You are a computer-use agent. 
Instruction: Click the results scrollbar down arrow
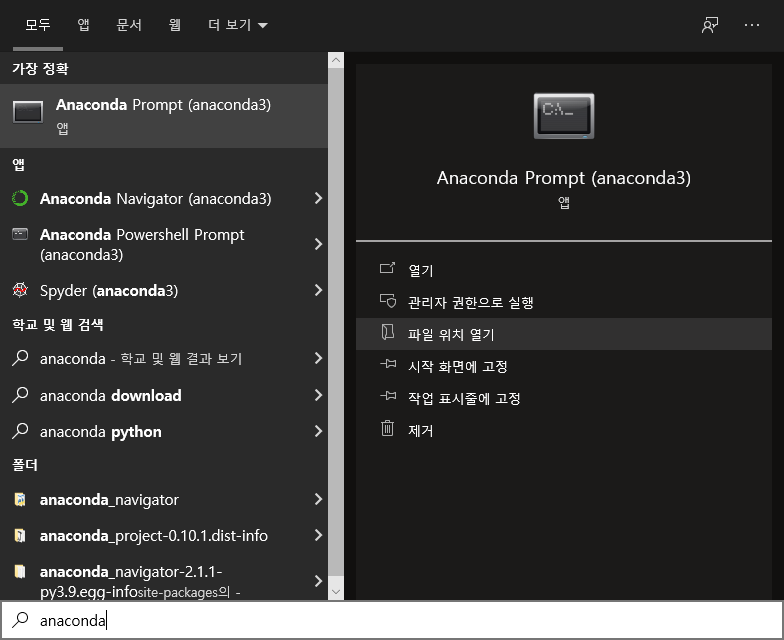(x=336, y=592)
